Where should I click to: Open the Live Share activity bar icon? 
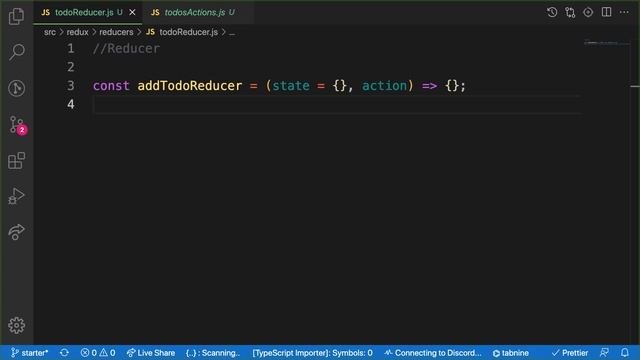tap(16, 232)
